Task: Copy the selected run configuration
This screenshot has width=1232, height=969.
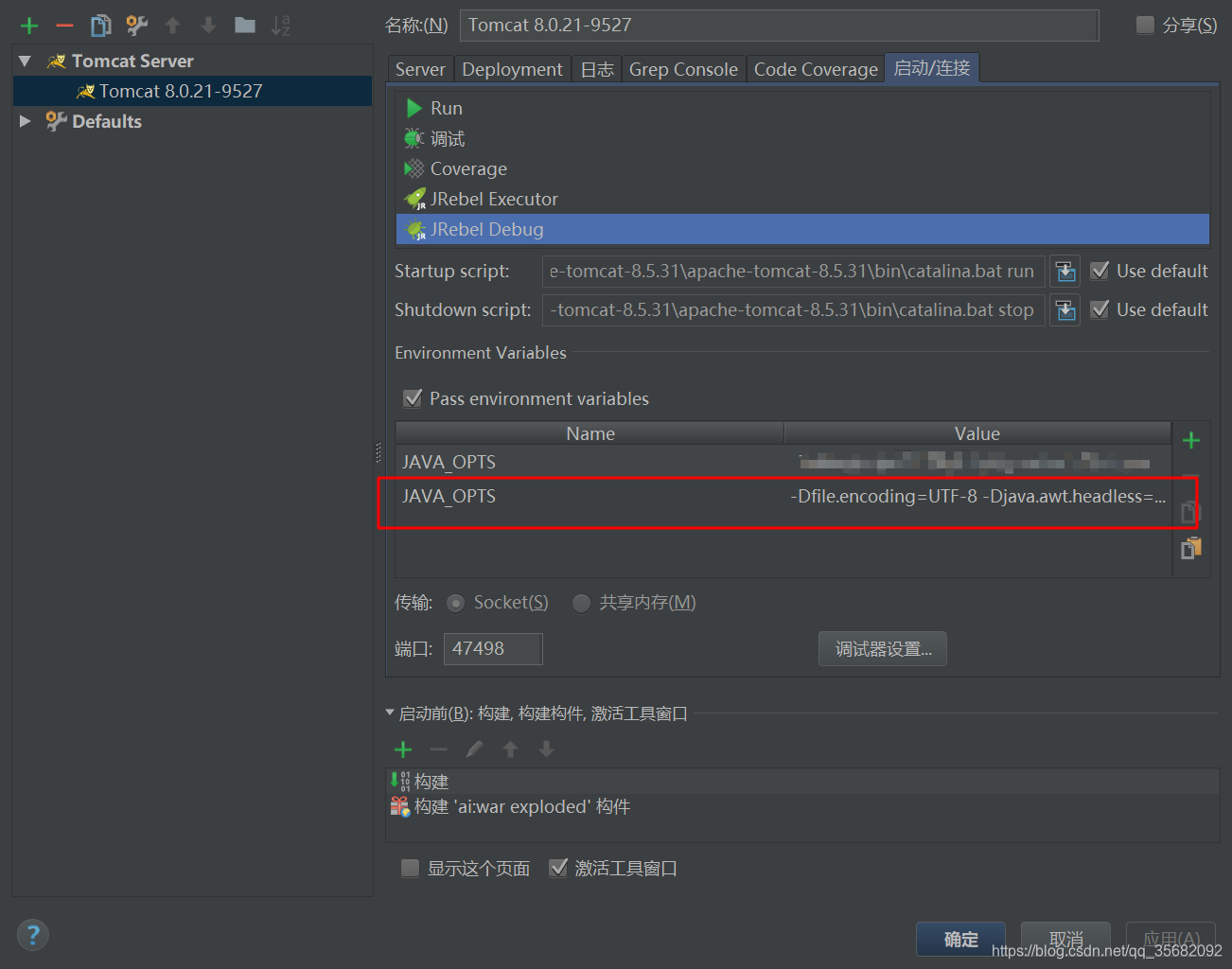Action: coord(100,26)
